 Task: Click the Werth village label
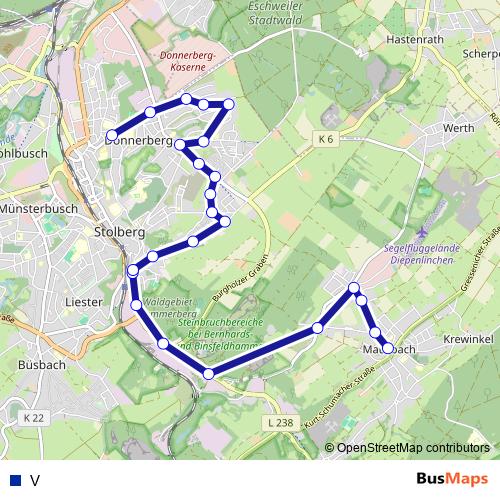pyautogui.click(x=458, y=128)
